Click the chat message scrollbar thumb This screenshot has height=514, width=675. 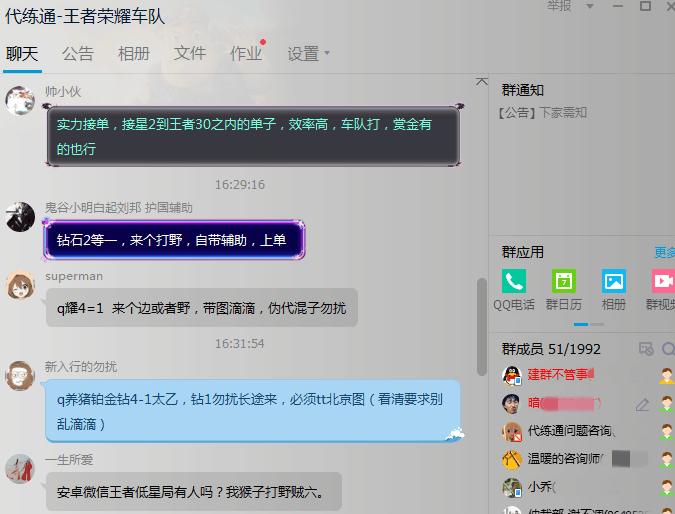(x=482, y=327)
